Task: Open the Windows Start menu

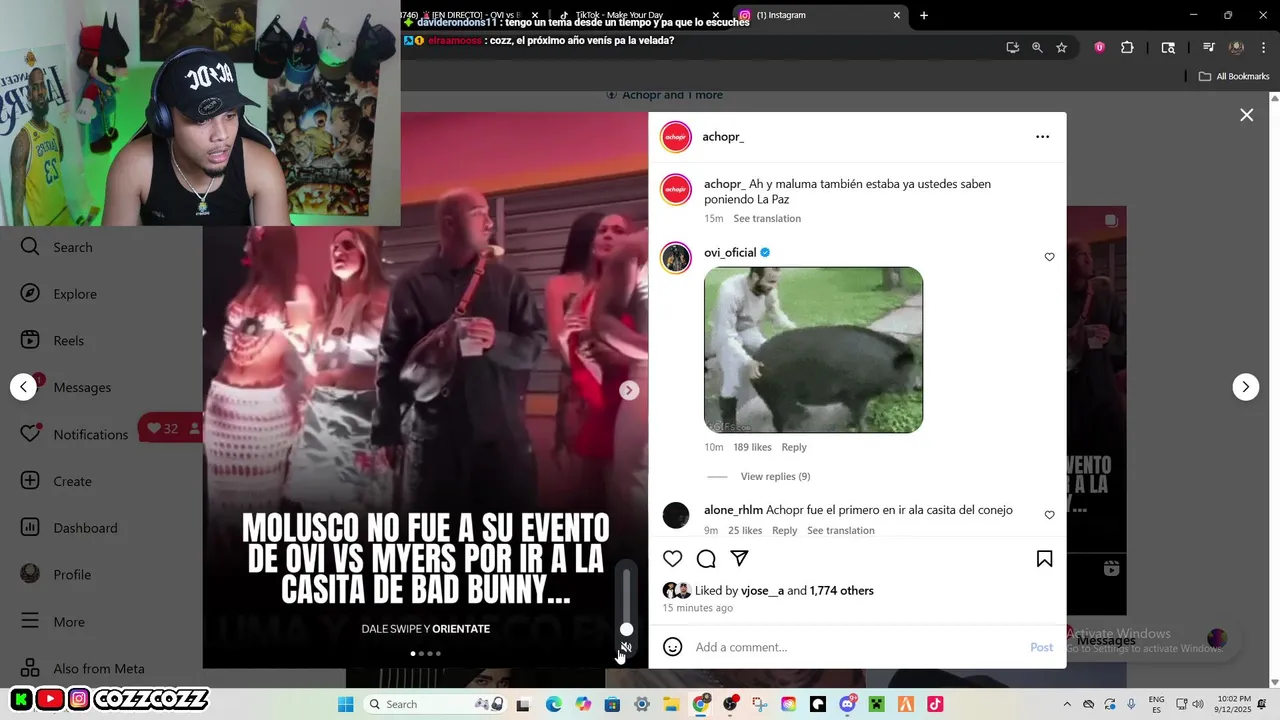Action: coord(345,704)
